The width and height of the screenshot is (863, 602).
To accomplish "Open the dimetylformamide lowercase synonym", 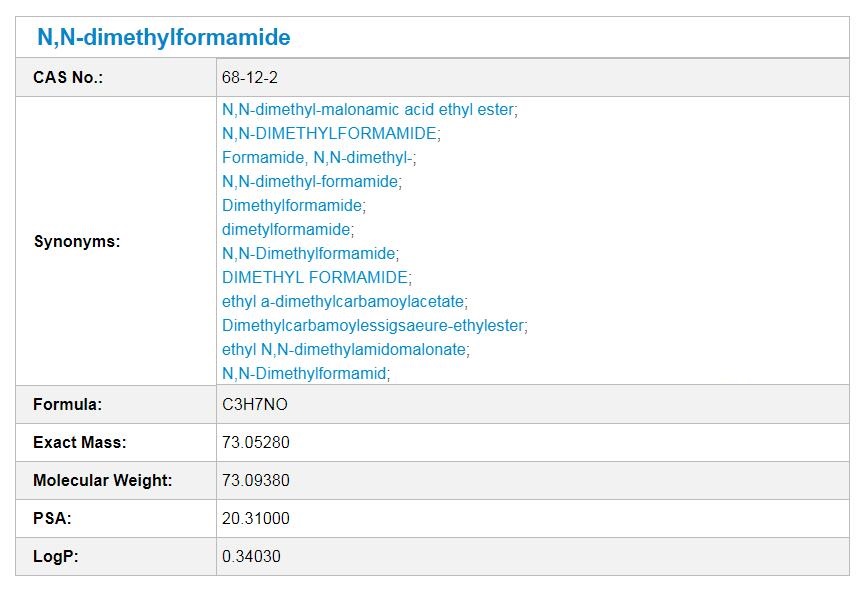I will pyautogui.click(x=286, y=229).
